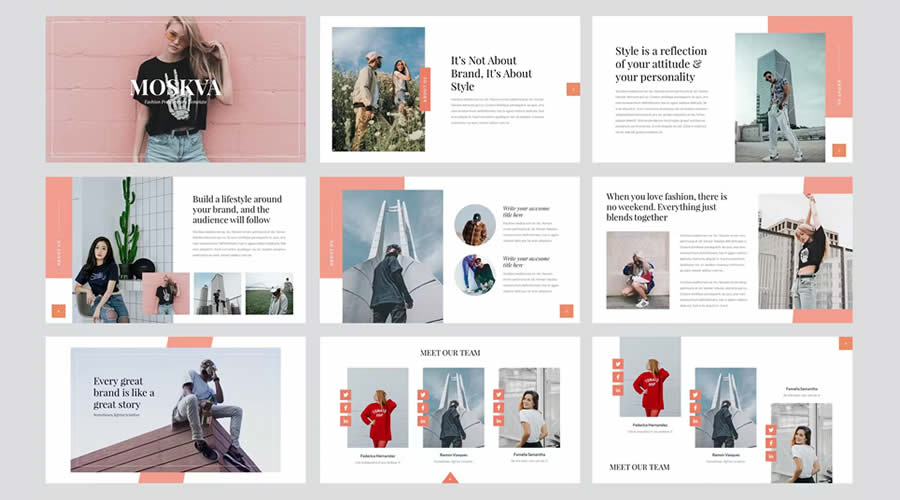Click the "MEET OUR TEAM" title on the ninth slide
The width and height of the screenshot is (900, 500).
[x=639, y=467]
